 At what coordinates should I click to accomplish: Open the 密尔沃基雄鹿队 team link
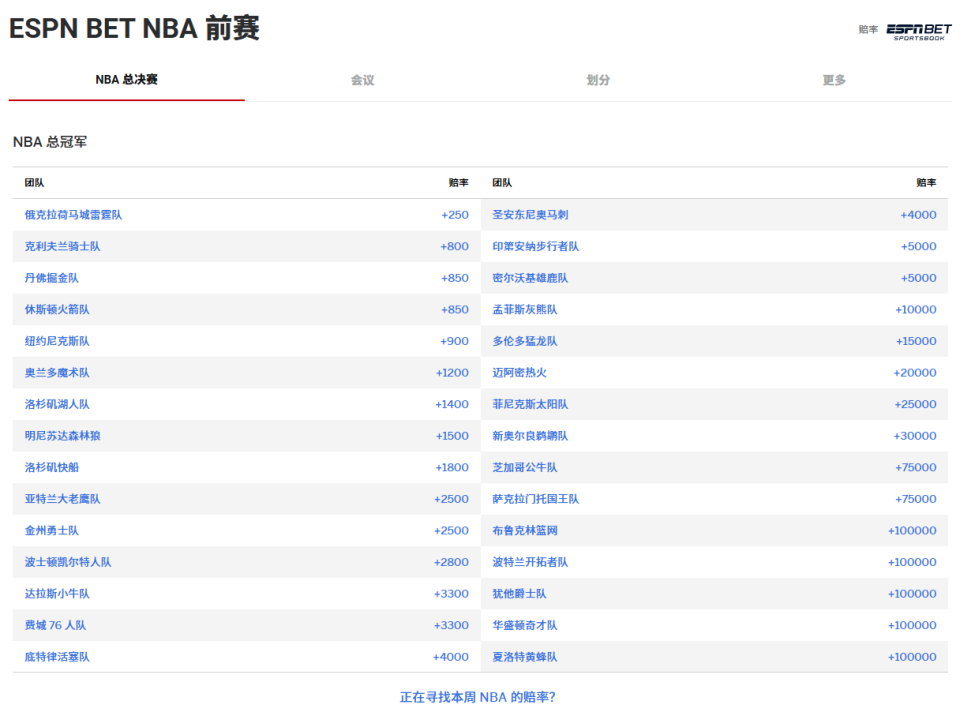click(x=530, y=278)
